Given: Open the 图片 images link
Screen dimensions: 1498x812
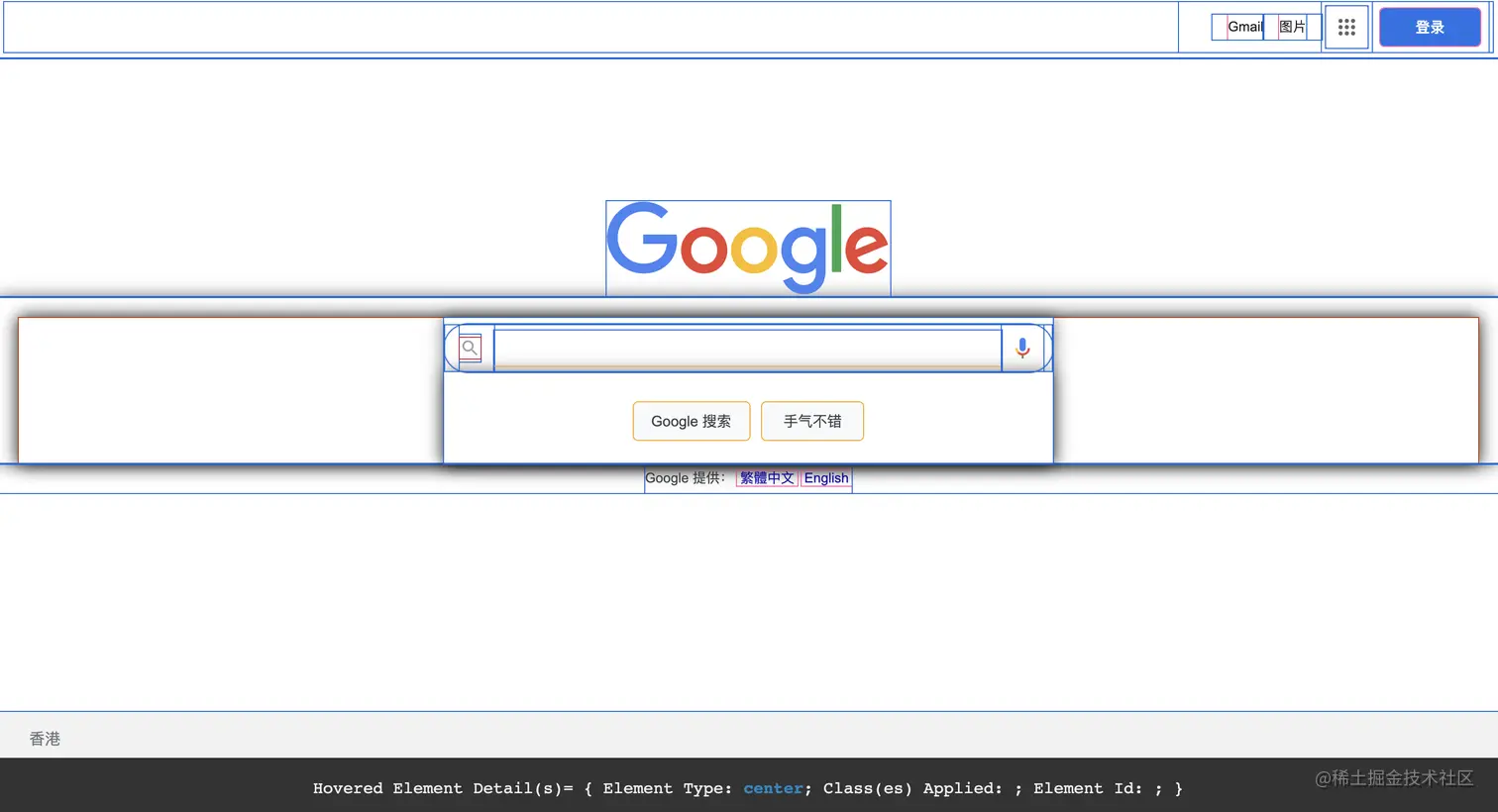Looking at the screenshot, I should click(1292, 27).
